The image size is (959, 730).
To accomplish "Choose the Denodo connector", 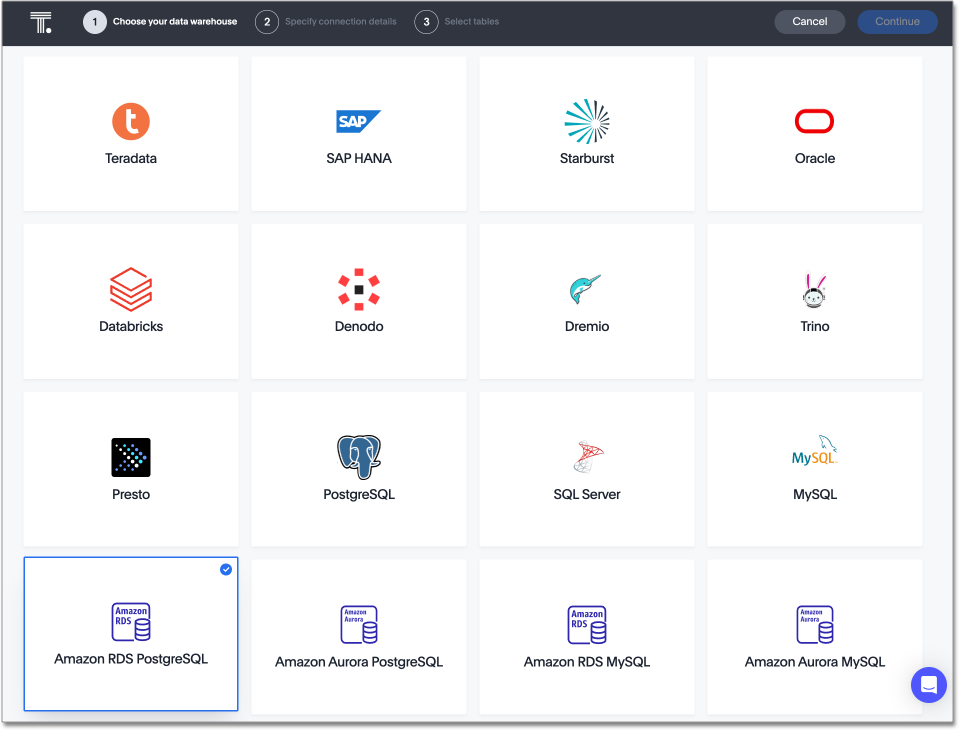I will point(358,289).
